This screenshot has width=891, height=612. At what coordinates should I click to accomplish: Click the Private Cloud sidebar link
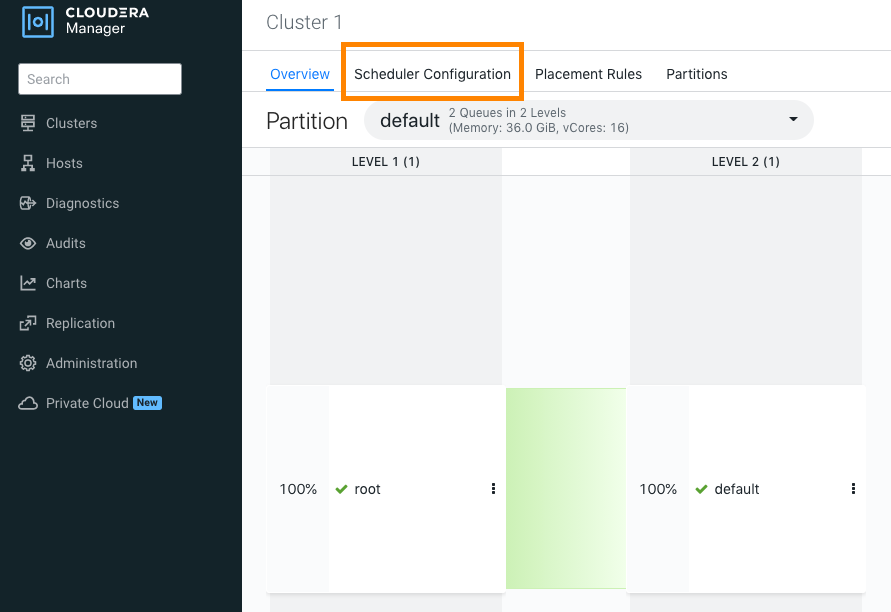pyautogui.click(x=87, y=403)
